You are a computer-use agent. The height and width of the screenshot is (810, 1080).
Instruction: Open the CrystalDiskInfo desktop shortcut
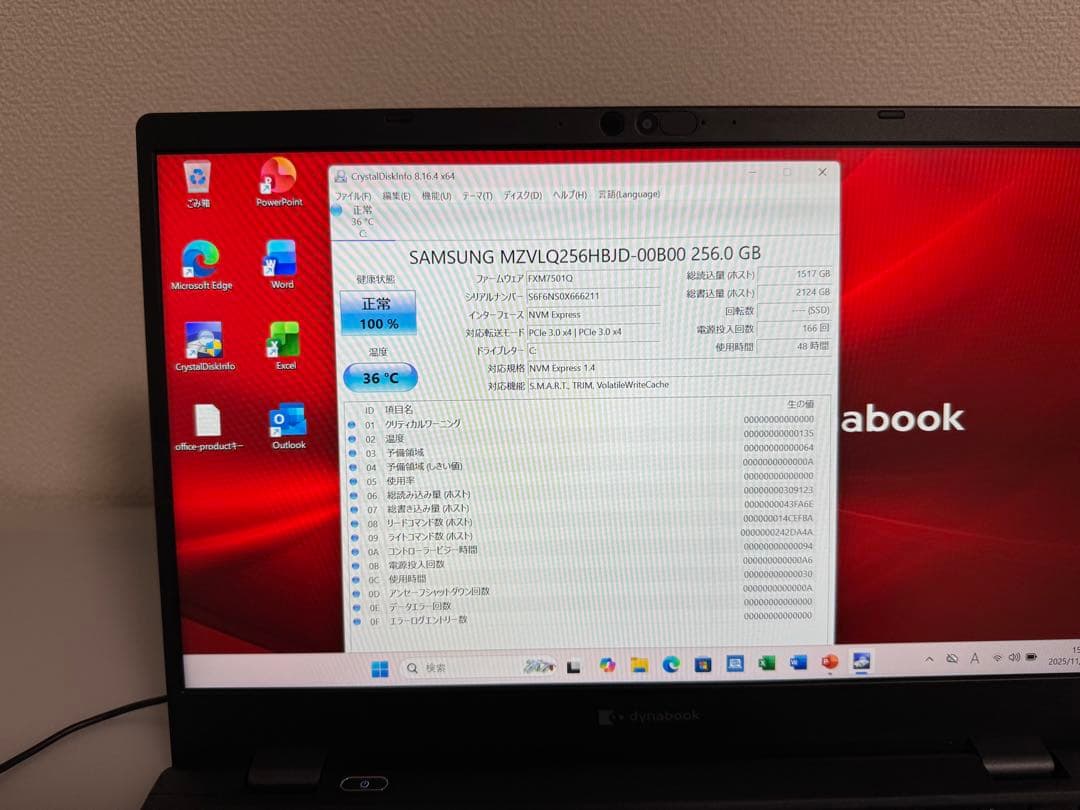coord(205,346)
